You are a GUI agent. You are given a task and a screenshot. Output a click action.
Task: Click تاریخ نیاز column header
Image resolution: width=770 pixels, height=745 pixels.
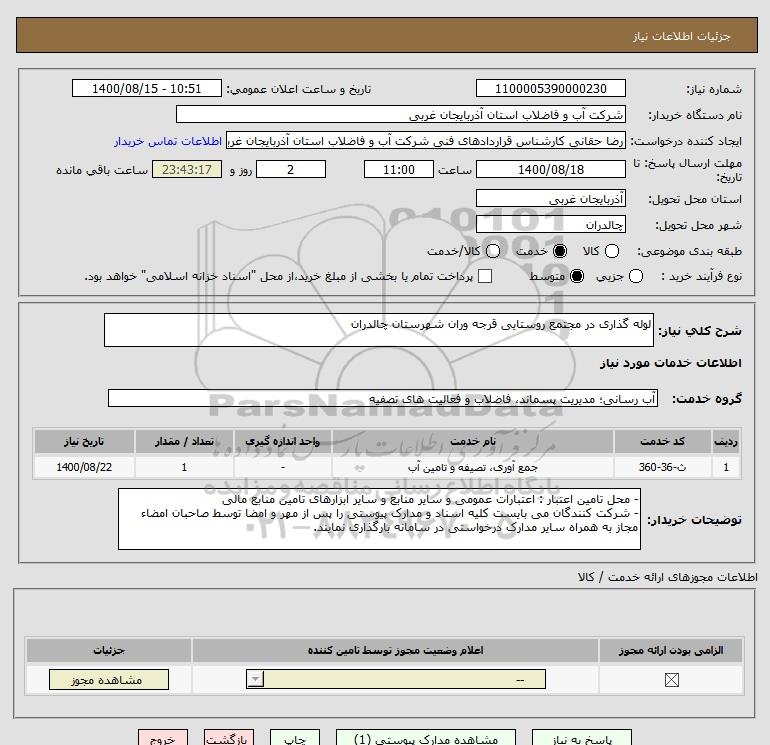pos(84,441)
